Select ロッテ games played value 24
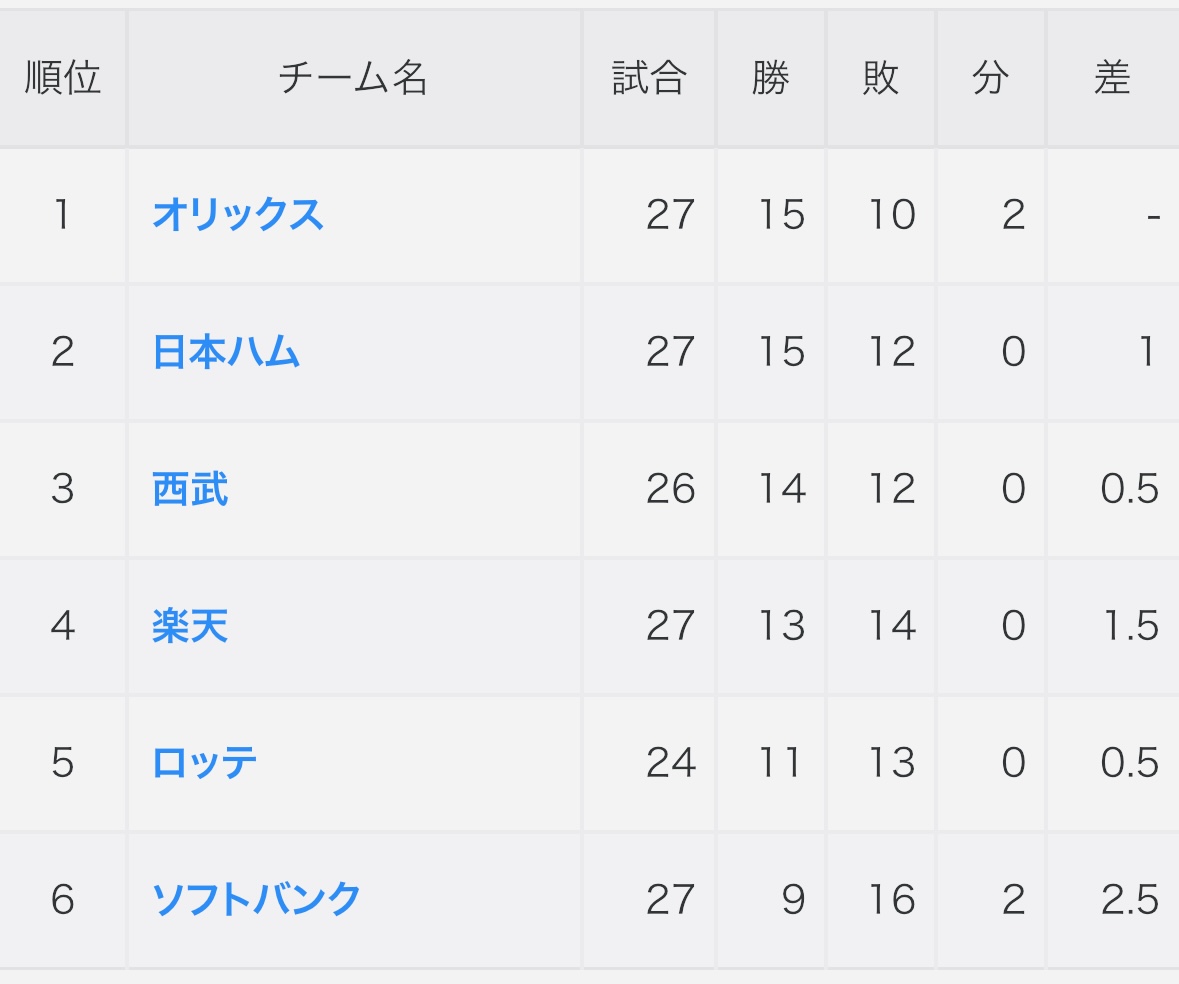Screen dimensions: 1179x984 tap(671, 763)
